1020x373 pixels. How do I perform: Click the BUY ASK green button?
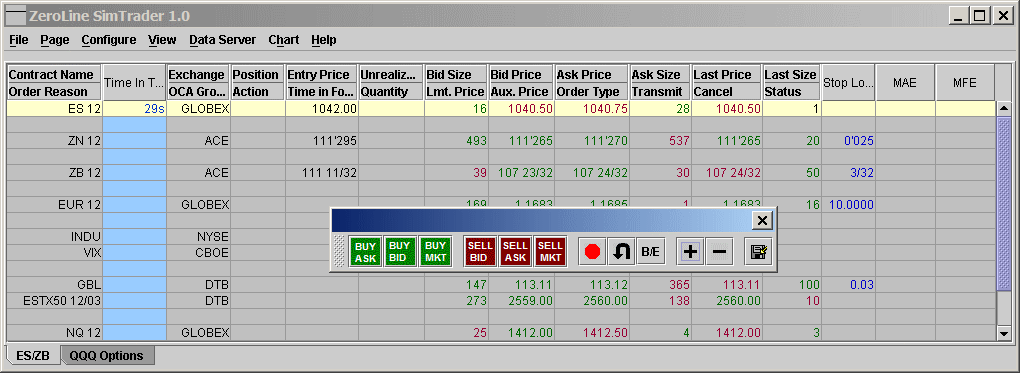[366, 252]
